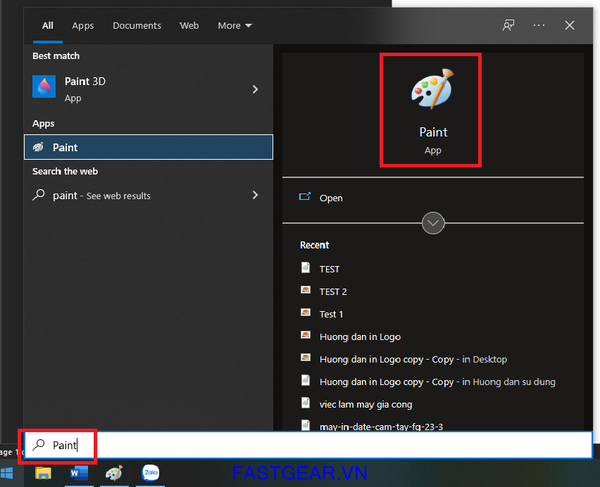Click the small Paint icon in Apps list
This screenshot has width=600, height=487.
click(x=38, y=147)
